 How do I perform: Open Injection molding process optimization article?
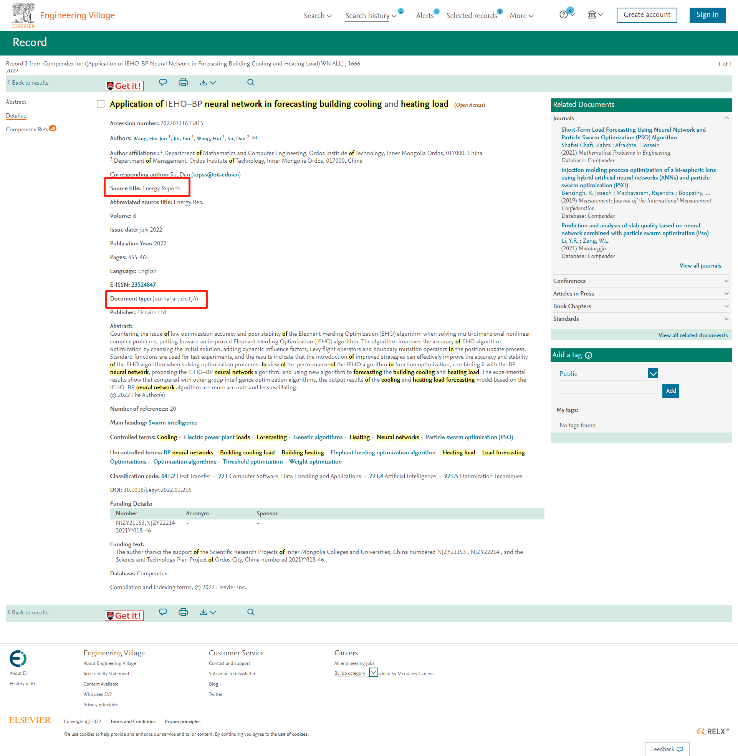tap(638, 177)
